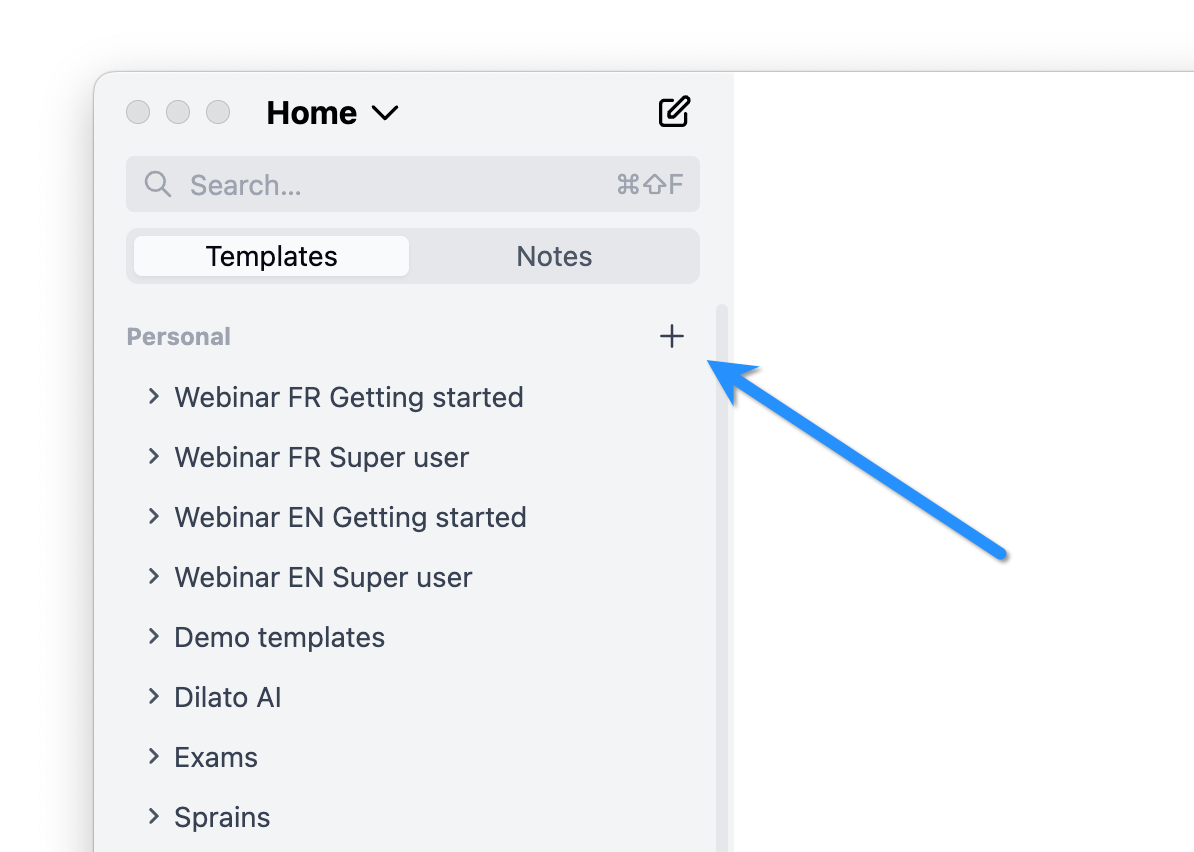Viewport: 1194px width, 852px height.
Task: Click the plus icon next to Personal
Action: pyautogui.click(x=672, y=336)
